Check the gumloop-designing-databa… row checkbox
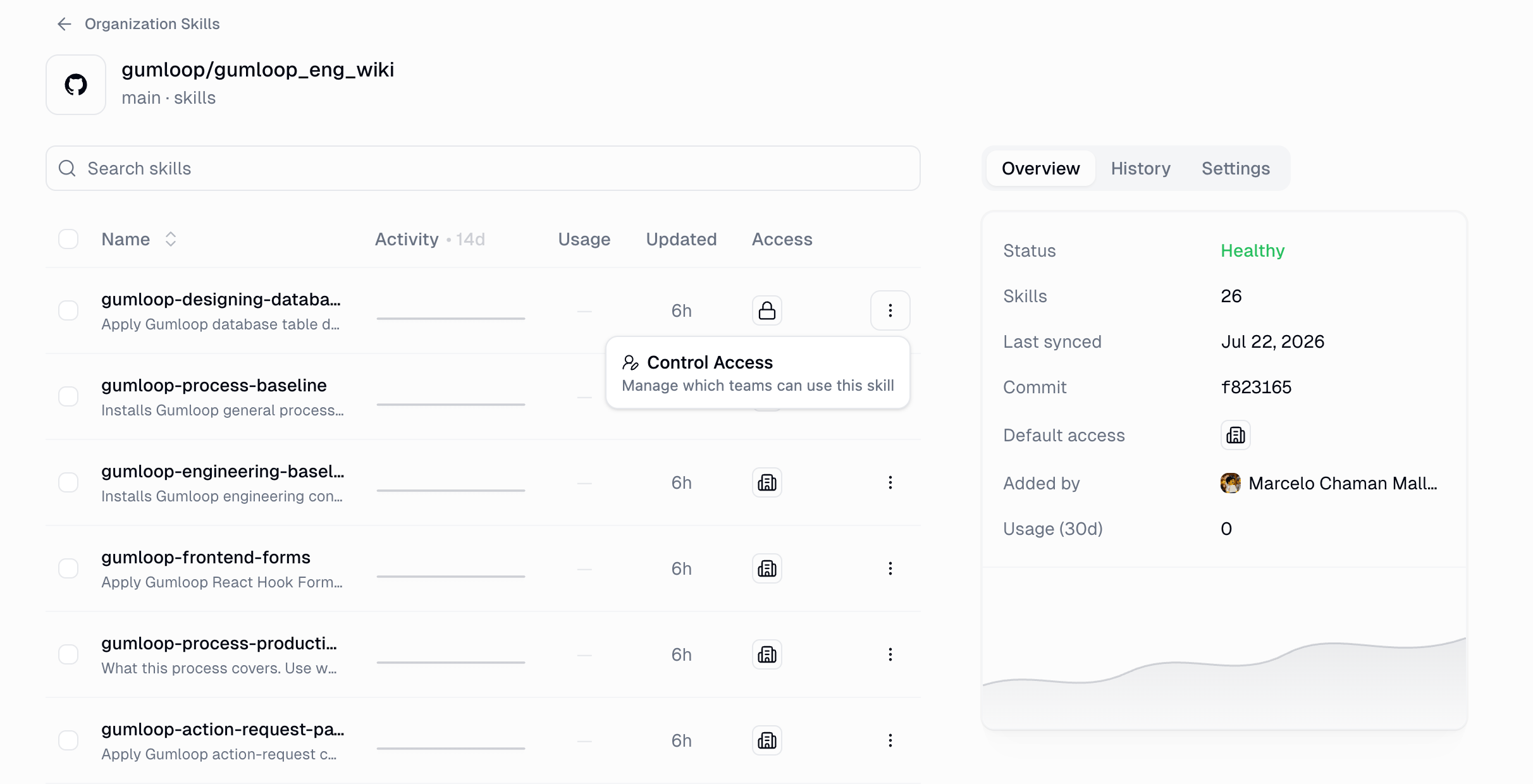 click(68, 310)
